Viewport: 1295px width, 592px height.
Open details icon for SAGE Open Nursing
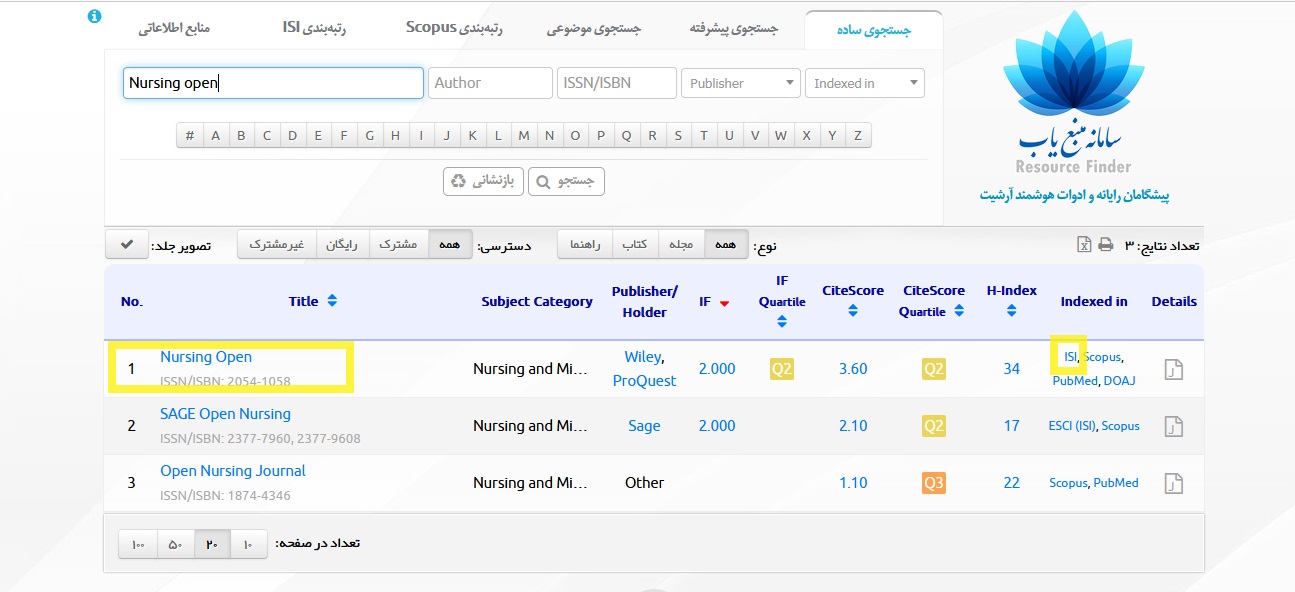click(x=1174, y=426)
